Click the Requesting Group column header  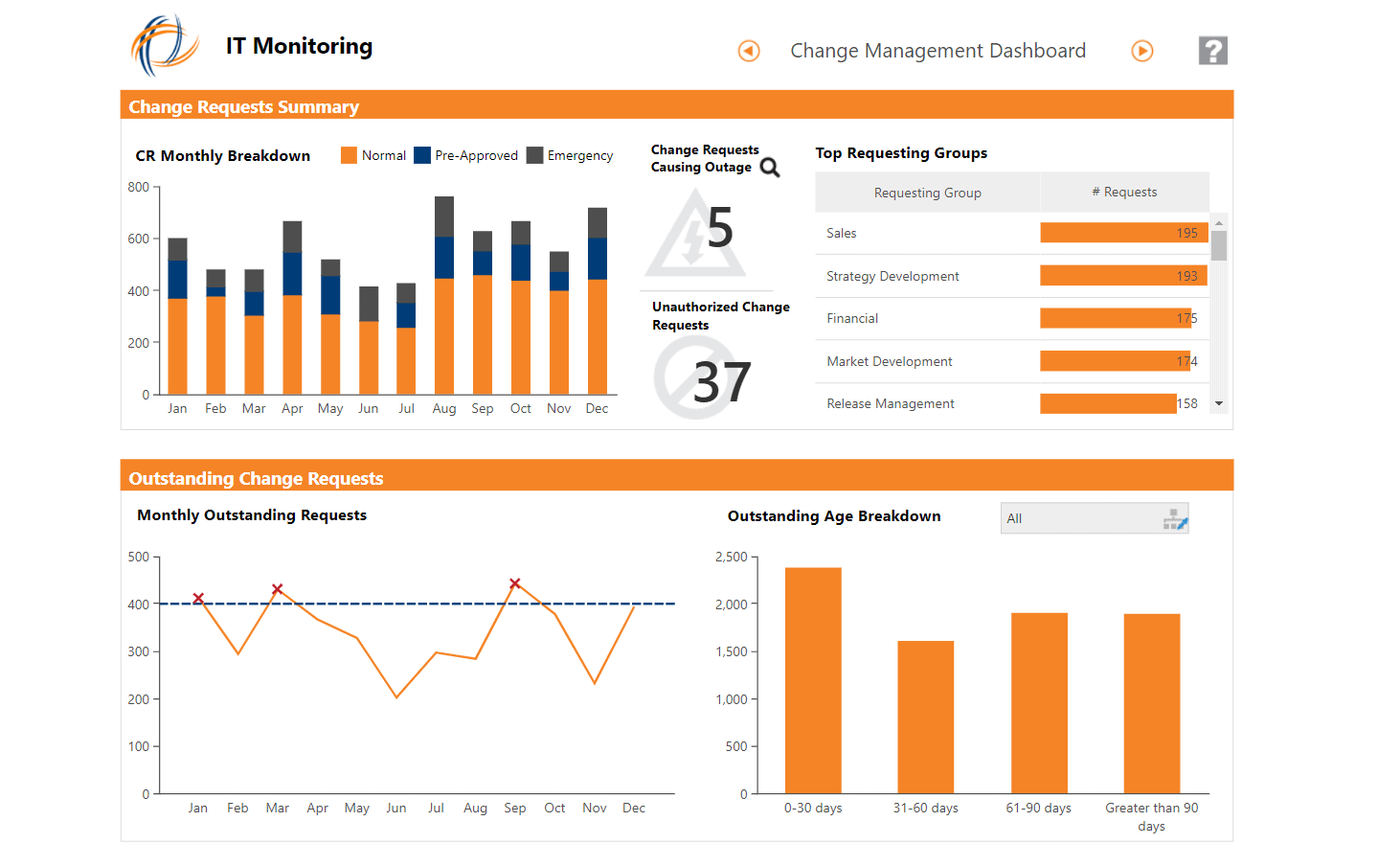pyautogui.click(x=927, y=192)
